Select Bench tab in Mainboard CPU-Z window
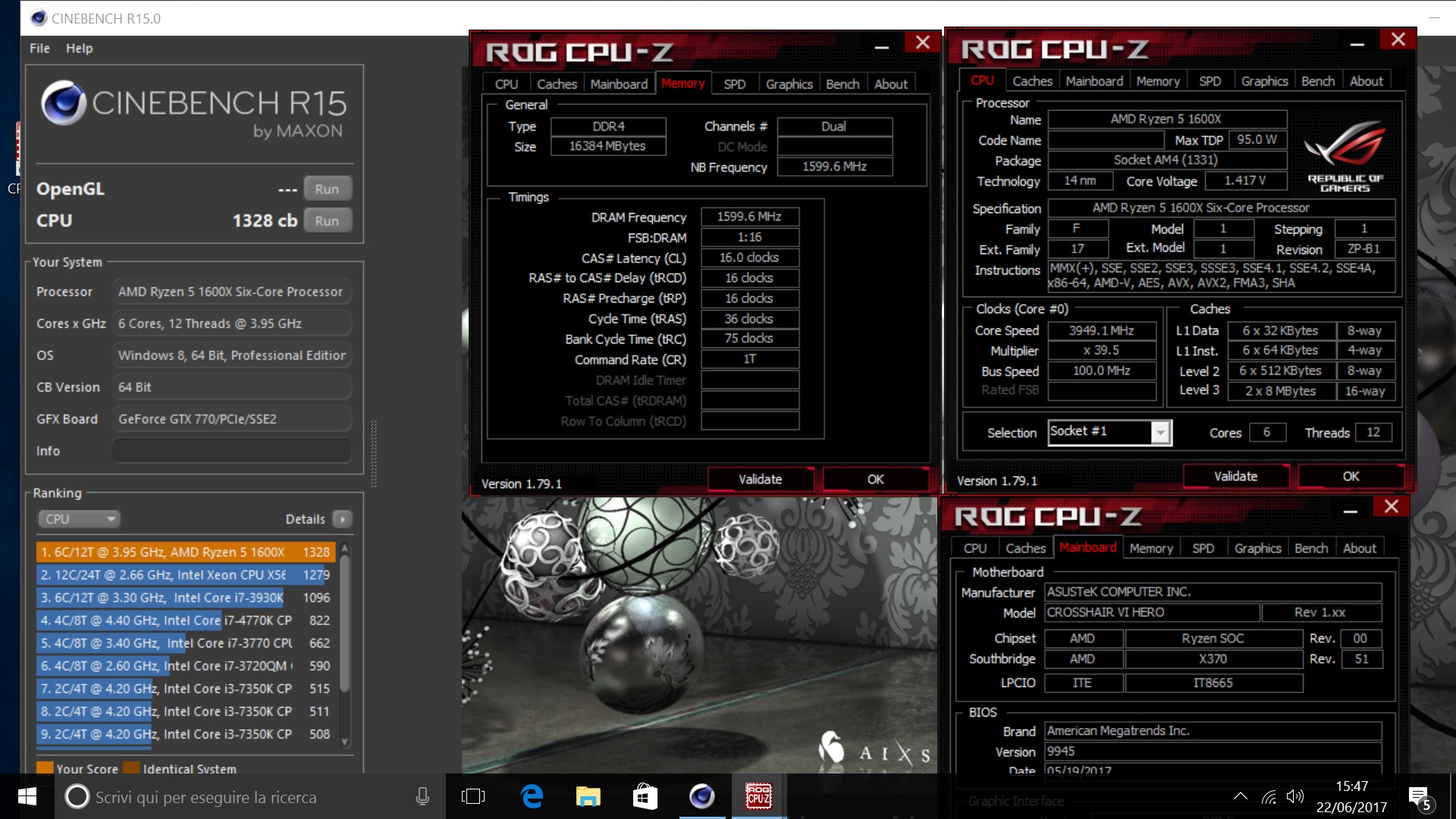1456x819 pixels. pos(1311,548)
